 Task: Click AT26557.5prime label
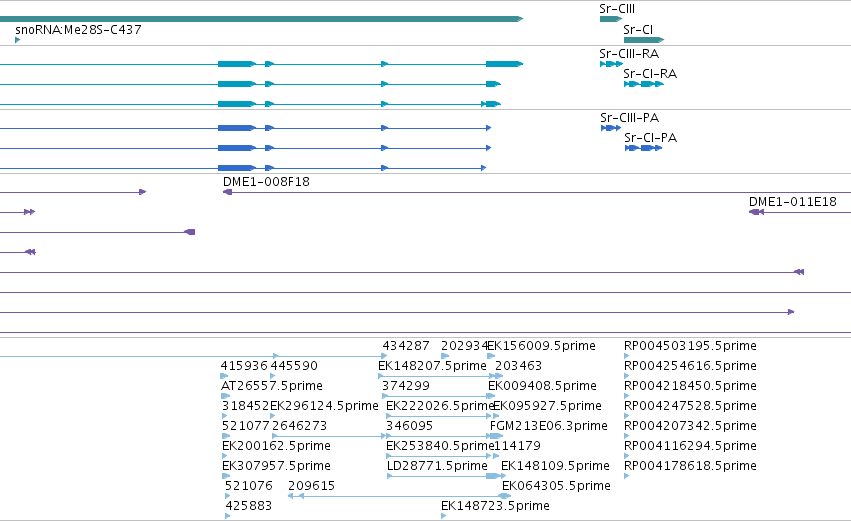(272, 386)
